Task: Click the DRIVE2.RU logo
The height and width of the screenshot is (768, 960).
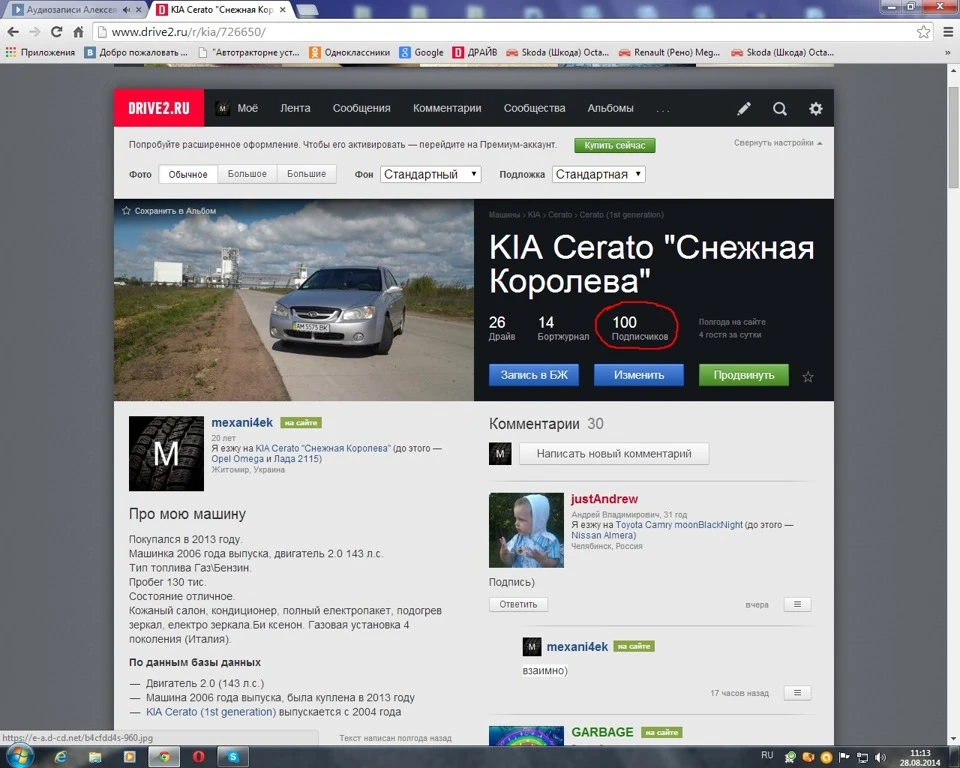Action: pyautogui.click(x=159, y=108)
